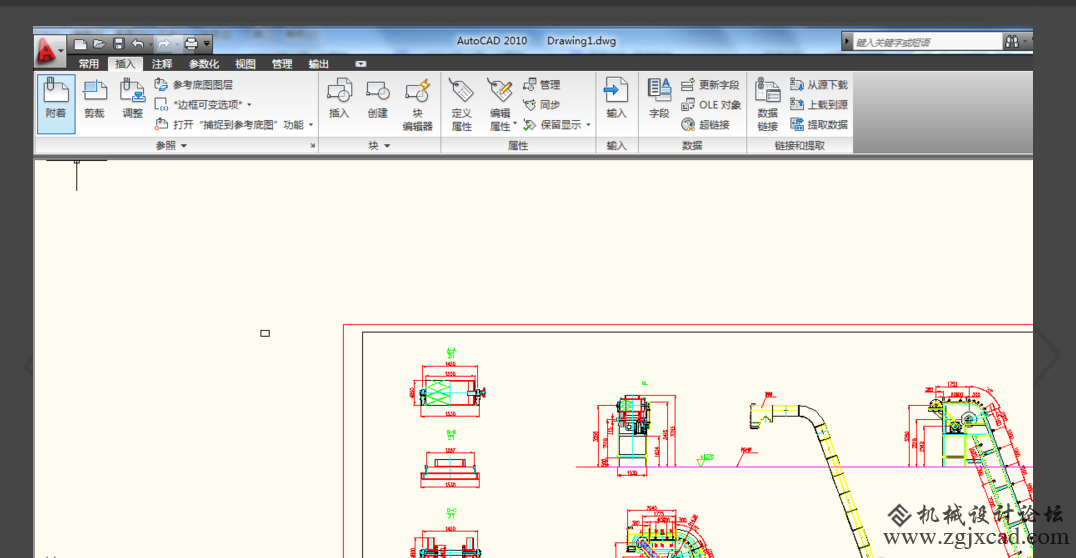Click the 输入 import tool
The height and width of the screenshot is (558, 1076).
click(x=616, y=100)
